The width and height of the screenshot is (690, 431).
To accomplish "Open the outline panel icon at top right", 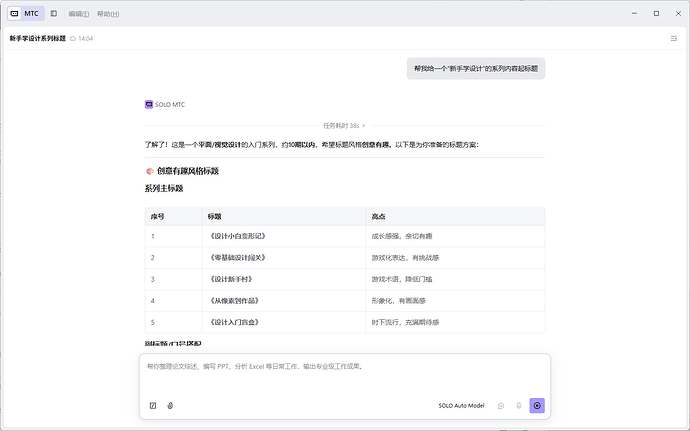I will pyautogui.click(x=674, y=39).
